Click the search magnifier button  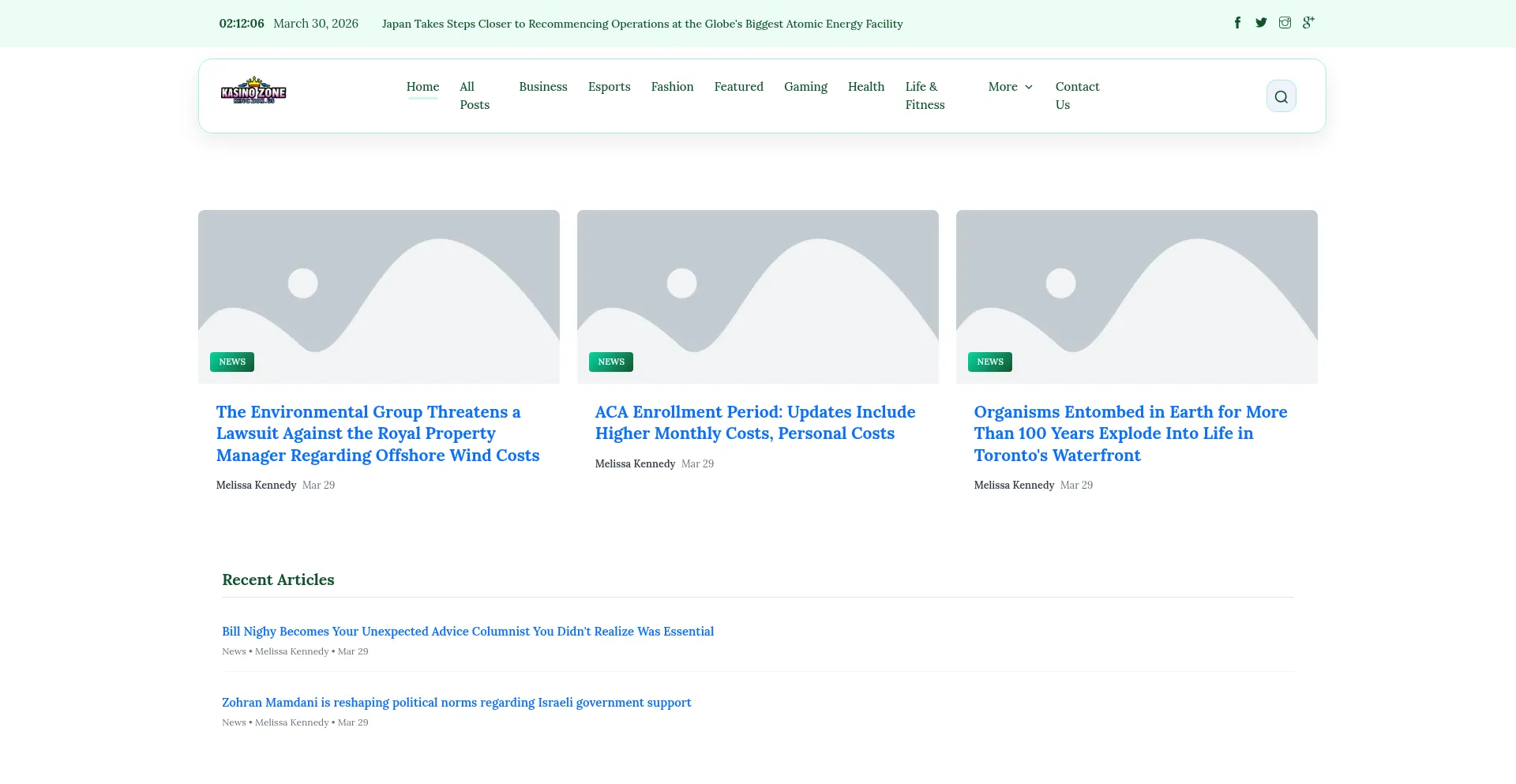click(1281, 96)
